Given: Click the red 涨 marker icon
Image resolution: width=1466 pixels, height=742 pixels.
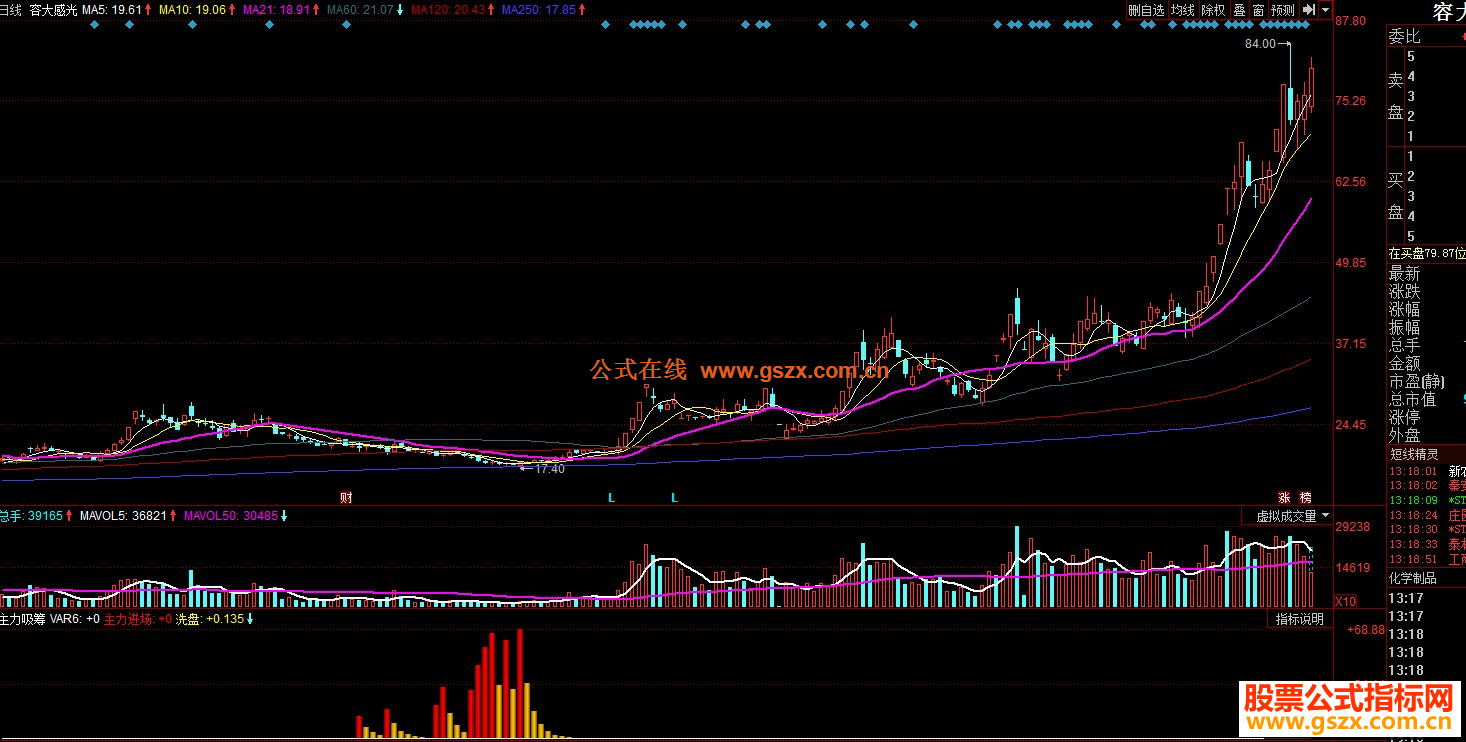Looking at the screenshot, I should [x=1283, y=497].
